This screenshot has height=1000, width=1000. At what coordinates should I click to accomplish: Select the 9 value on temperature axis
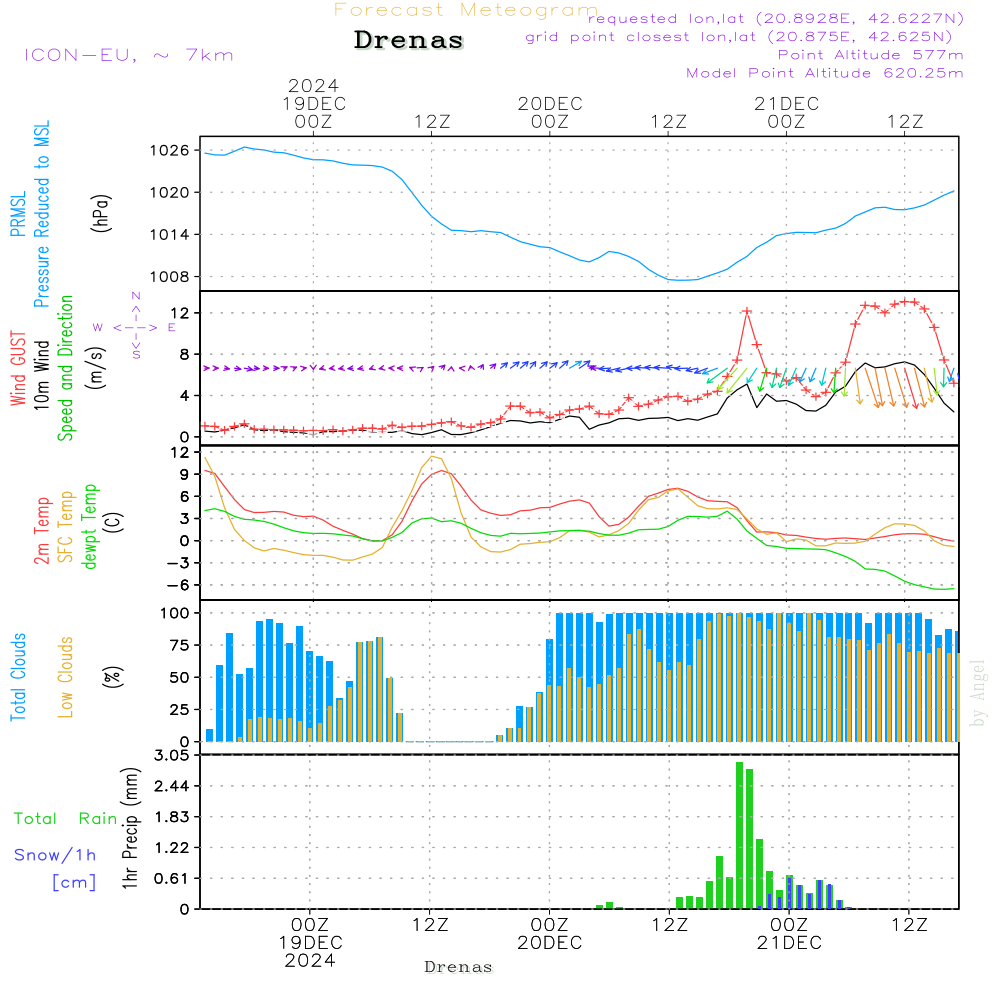click(x=184, y=474)
